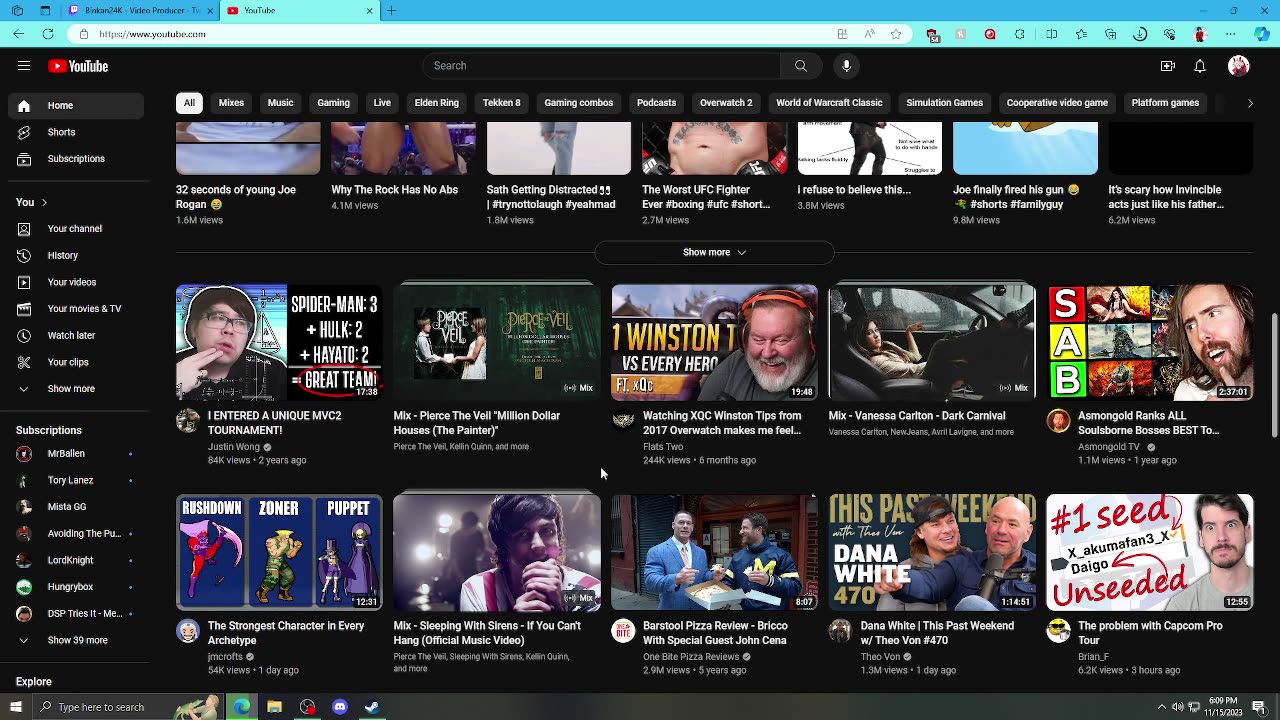Open Justin Wong channel avatar
Viewport: 1280px width, 720px height.
pyautogui.click(x=188, y=421)
